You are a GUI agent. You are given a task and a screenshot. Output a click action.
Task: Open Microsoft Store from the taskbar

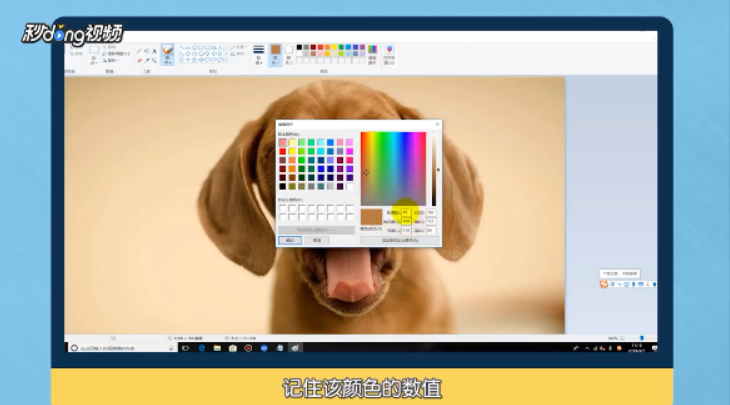pos(233,348)
